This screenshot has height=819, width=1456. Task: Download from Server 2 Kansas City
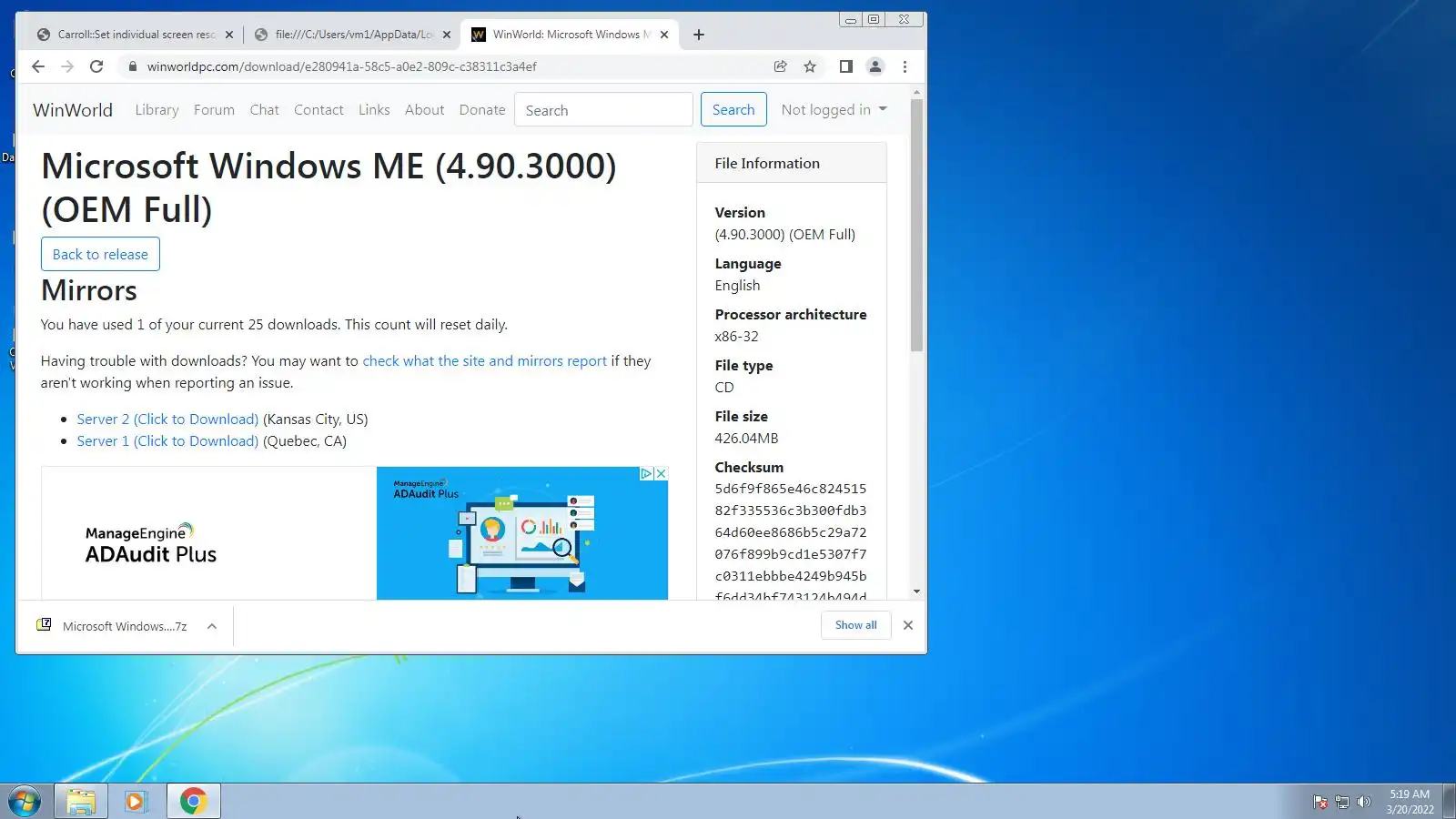pyautogui.click(x=167, y=420)
